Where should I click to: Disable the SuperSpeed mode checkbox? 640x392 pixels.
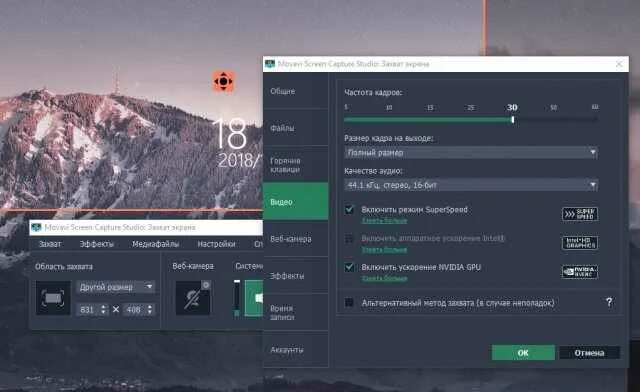tap(349, 210)
